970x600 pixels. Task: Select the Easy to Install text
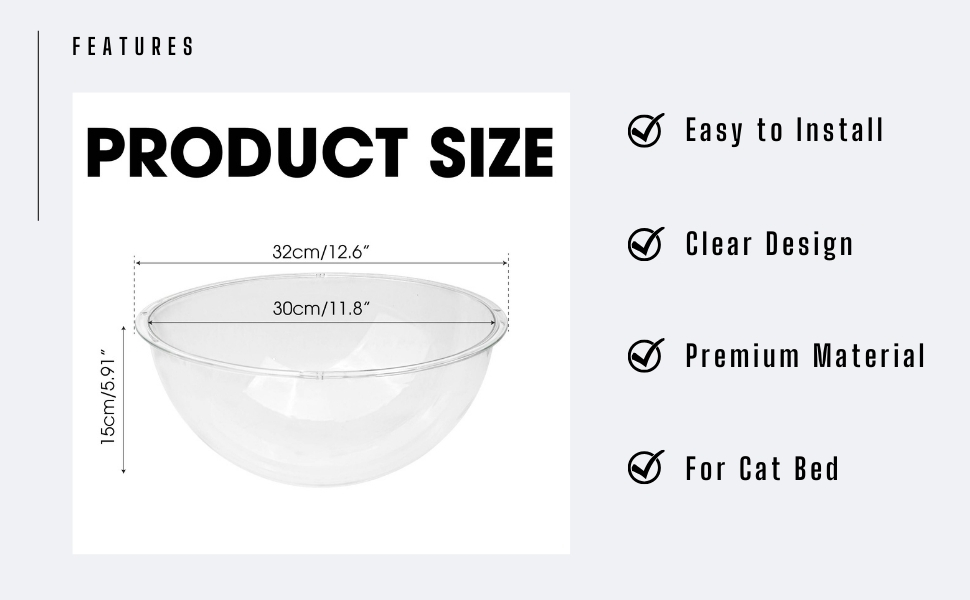(x=784, y=131)
